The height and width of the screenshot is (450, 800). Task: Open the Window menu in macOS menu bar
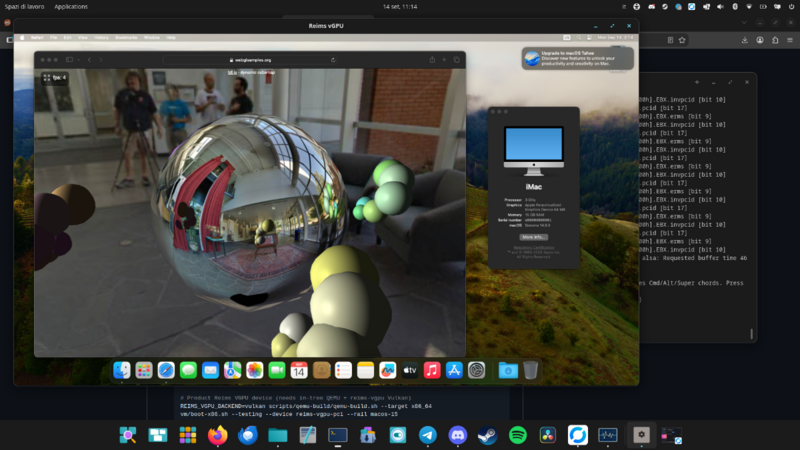152,38
